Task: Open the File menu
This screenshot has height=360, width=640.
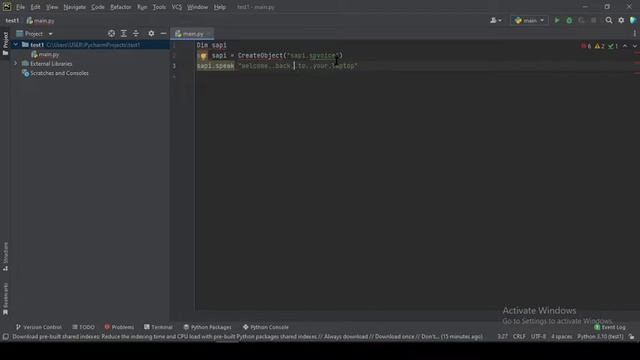Action: [x=20, y=7]
